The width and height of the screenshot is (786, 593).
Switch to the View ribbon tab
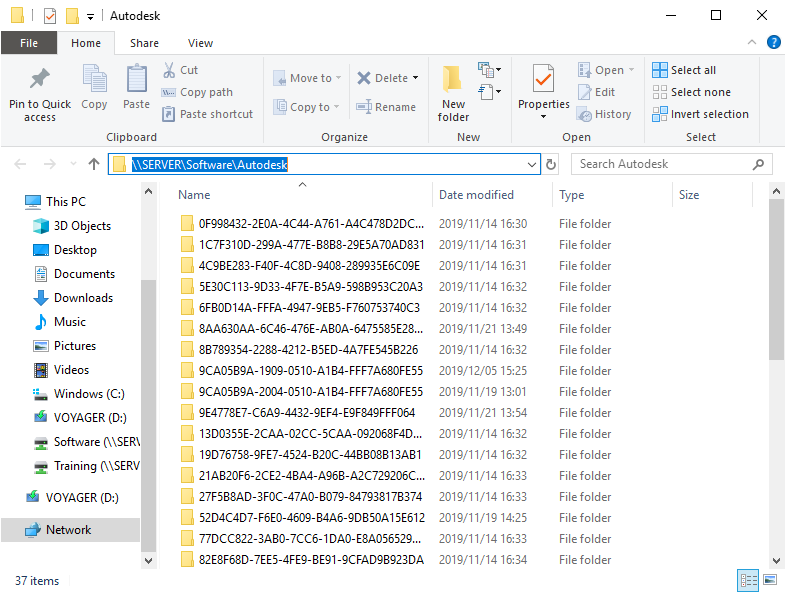pyautogui.click(x=201, y=43)
